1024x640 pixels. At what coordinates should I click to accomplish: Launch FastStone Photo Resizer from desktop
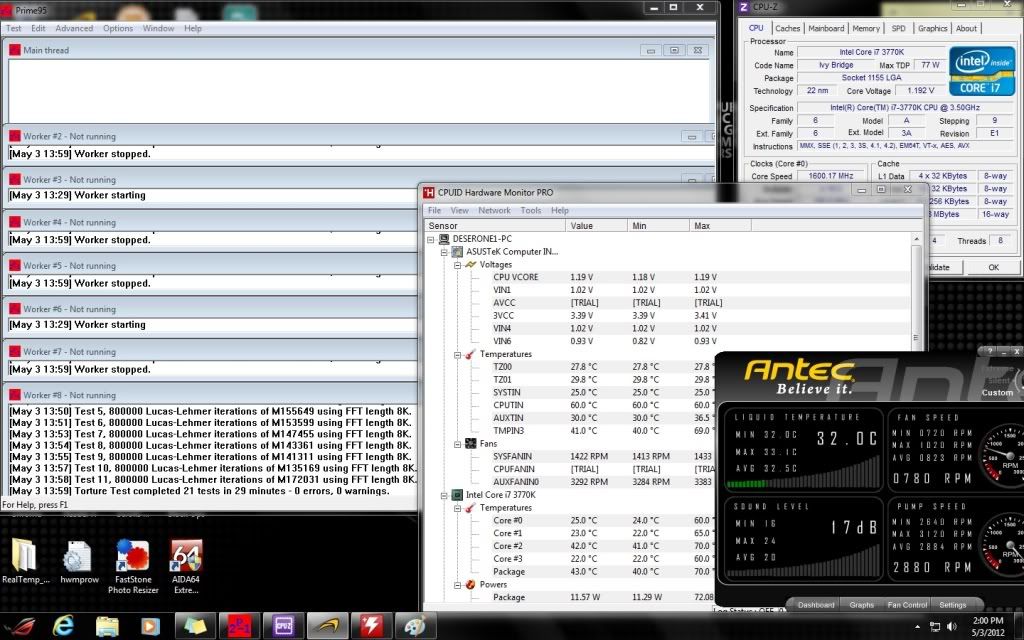tap(133, 567)
